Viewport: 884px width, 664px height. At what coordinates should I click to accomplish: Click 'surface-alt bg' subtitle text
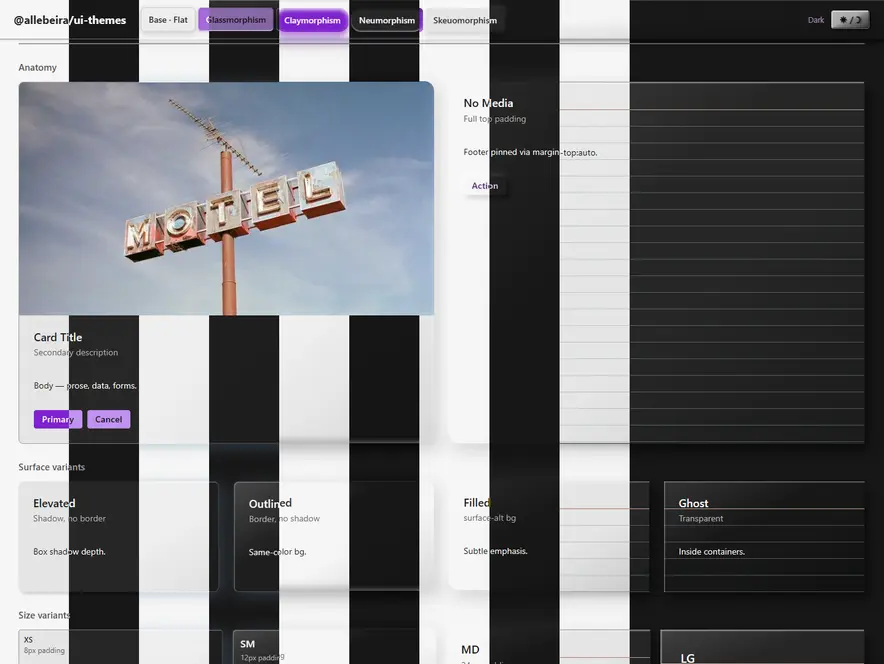(x=489, y=517)
